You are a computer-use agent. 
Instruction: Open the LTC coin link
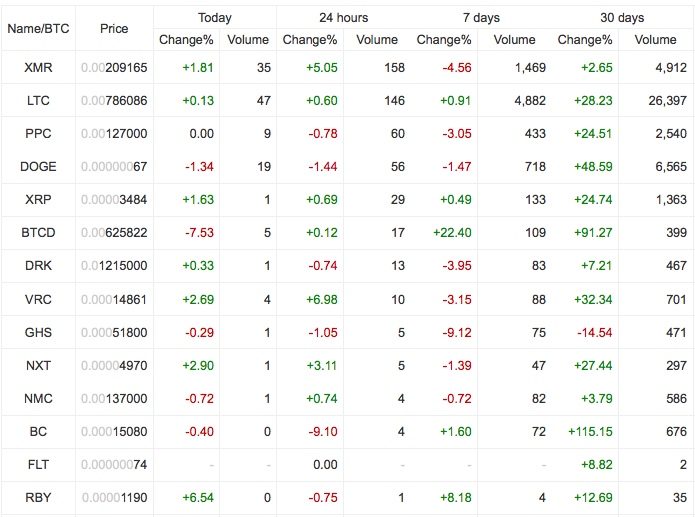click(38, 101)
